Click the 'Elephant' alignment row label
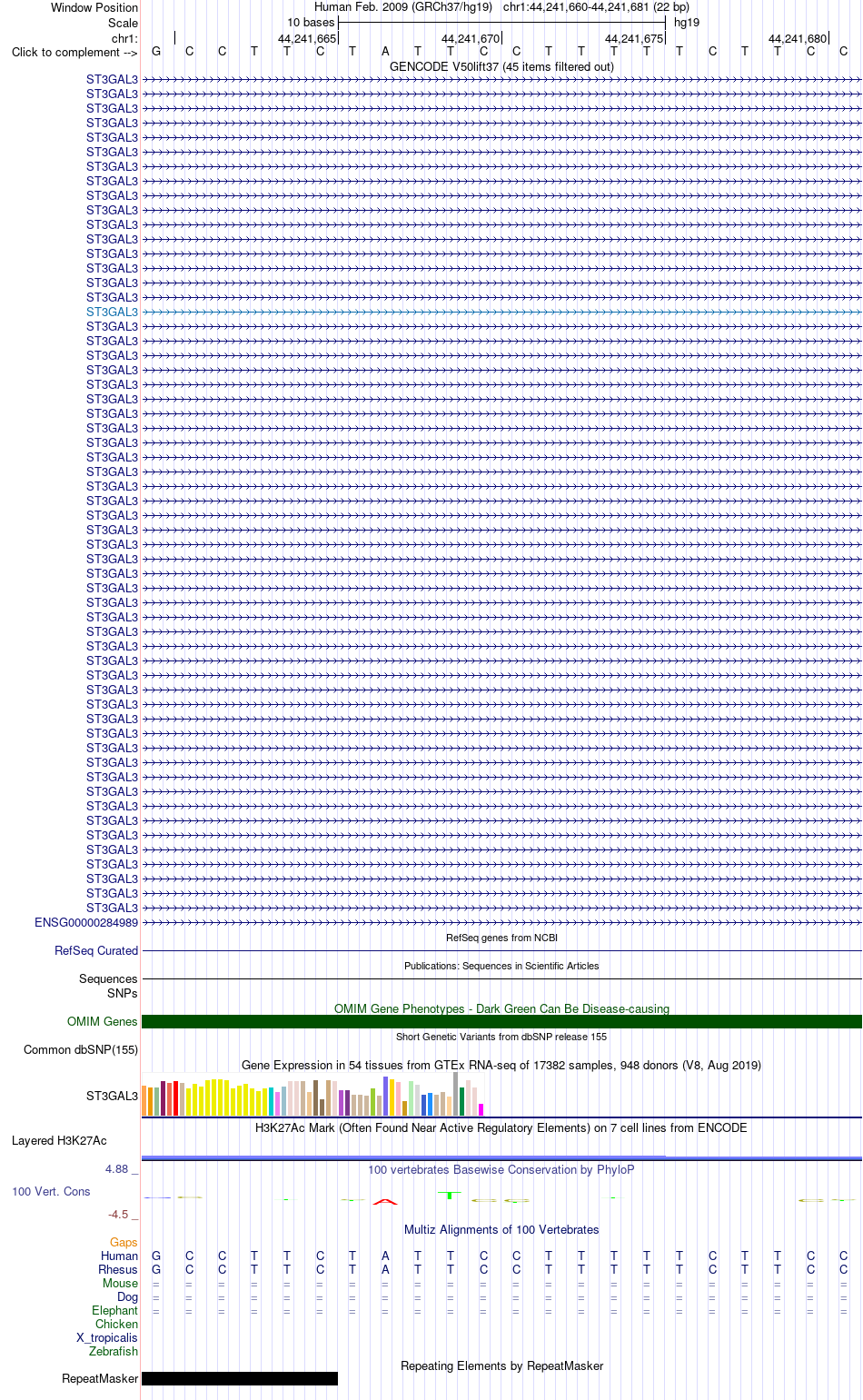This screenshot has width=863, height=1400. pos(115,1310)
